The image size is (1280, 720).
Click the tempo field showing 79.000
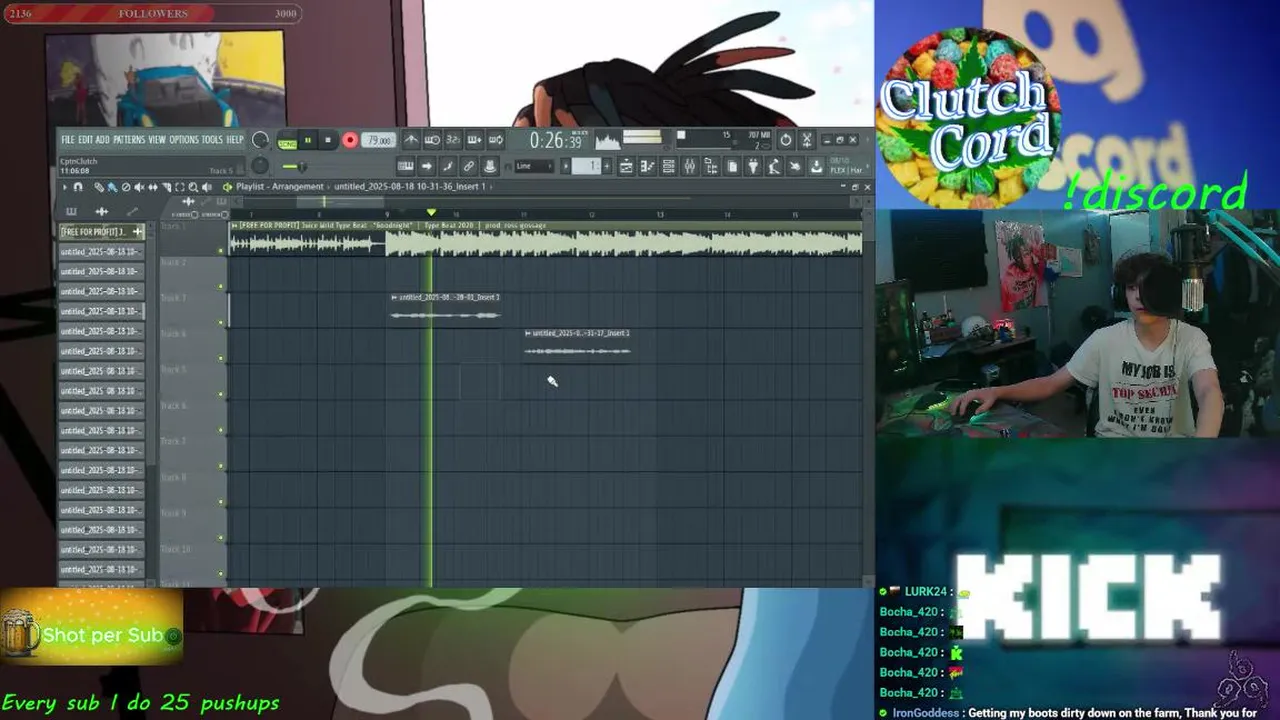point(378,140)
